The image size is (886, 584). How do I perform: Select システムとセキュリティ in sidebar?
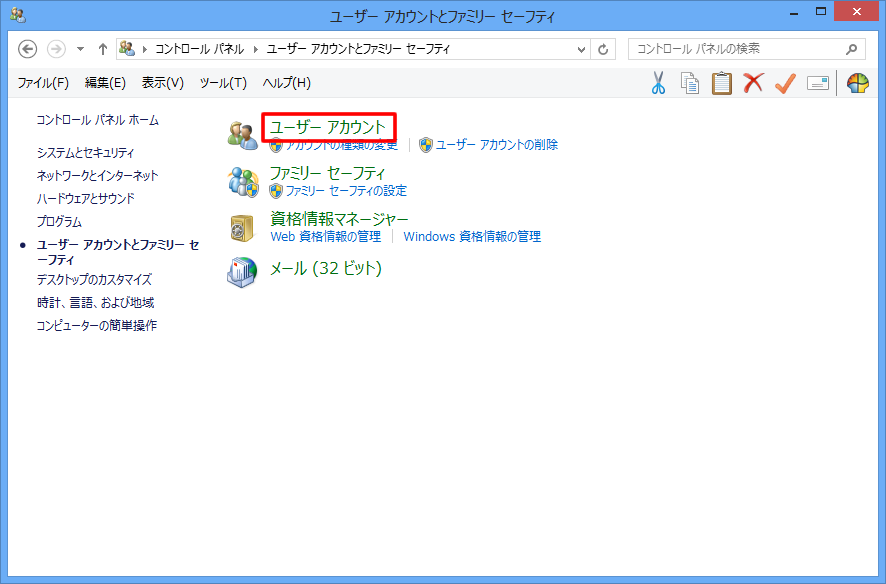[x=85, y=152]
